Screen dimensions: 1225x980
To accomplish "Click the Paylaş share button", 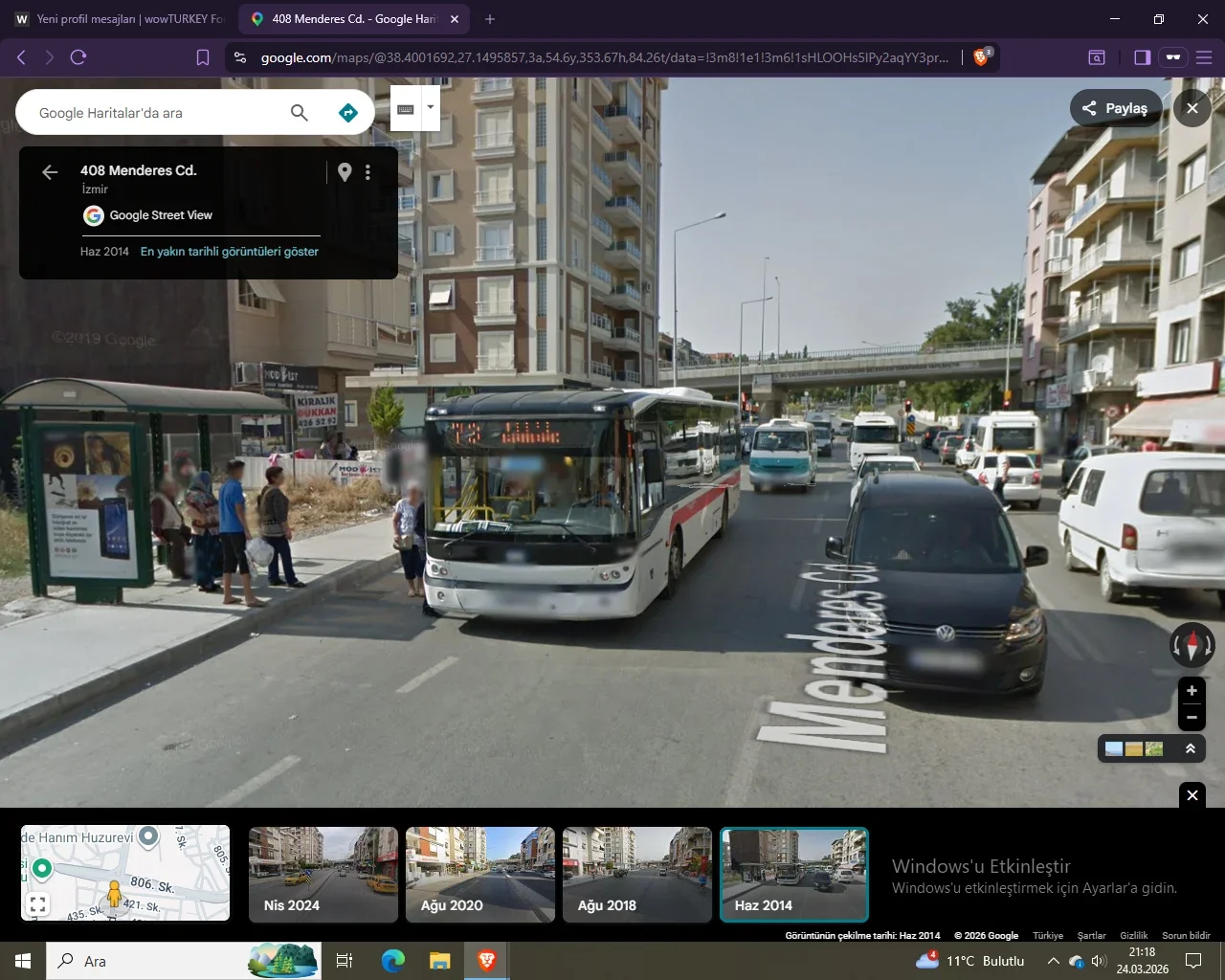I will point(1115,108).
